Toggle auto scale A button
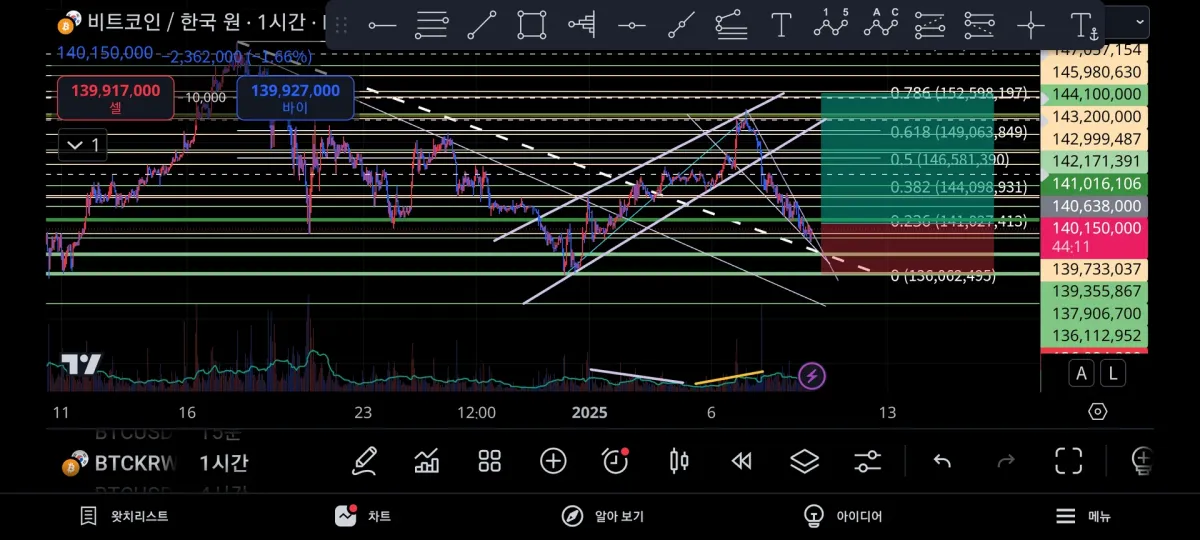 click(1081, 374)
